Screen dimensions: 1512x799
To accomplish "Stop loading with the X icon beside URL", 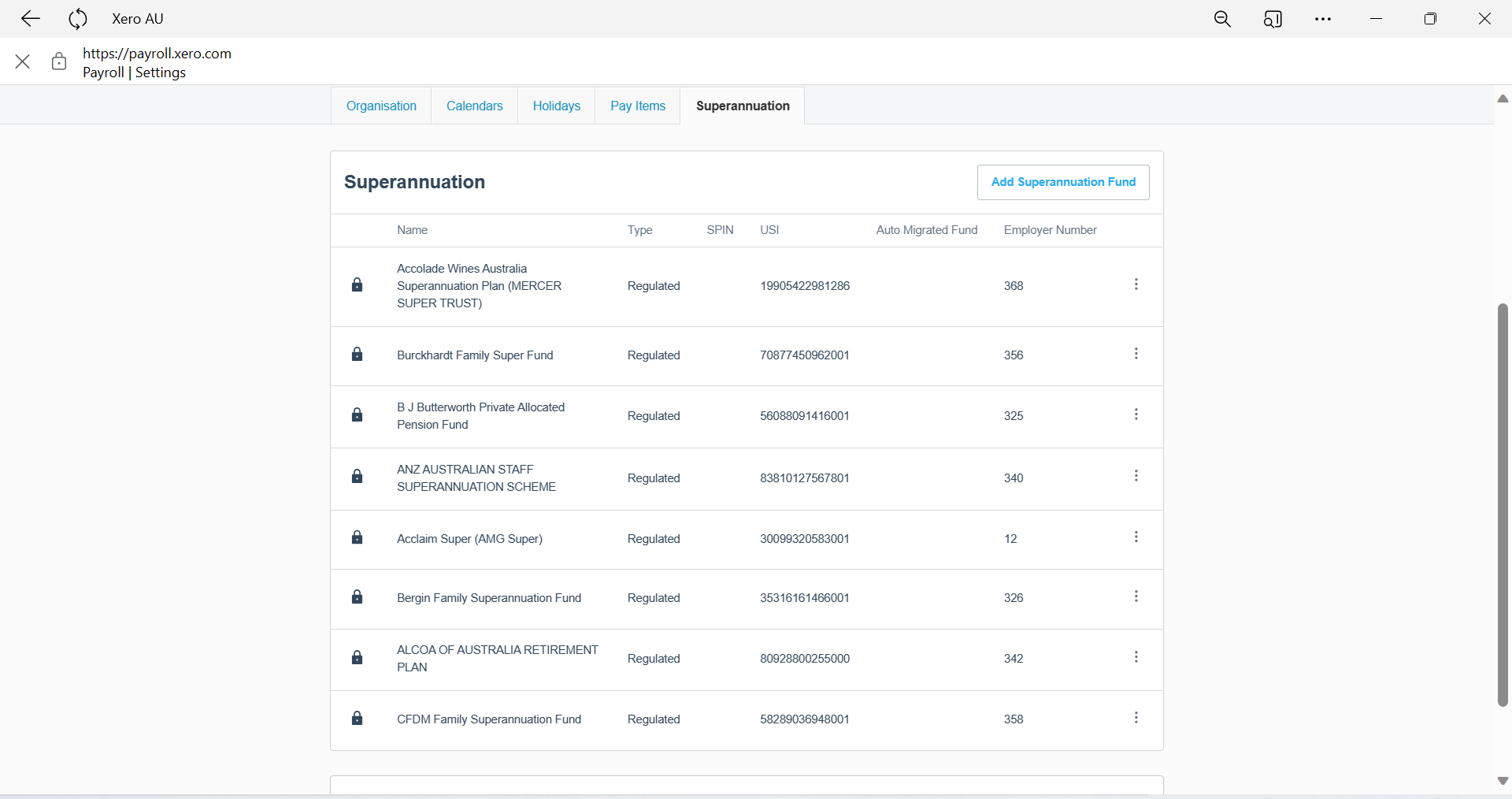I will click(x=23, y=61).
